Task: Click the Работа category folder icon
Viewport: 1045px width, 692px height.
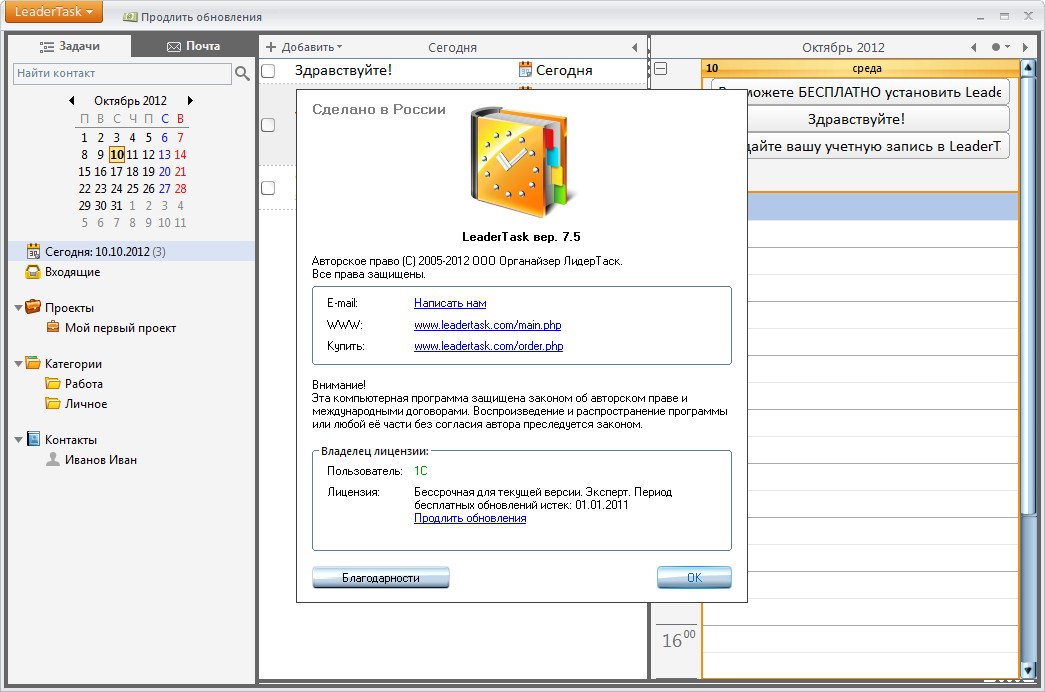Action: (53, 384)
